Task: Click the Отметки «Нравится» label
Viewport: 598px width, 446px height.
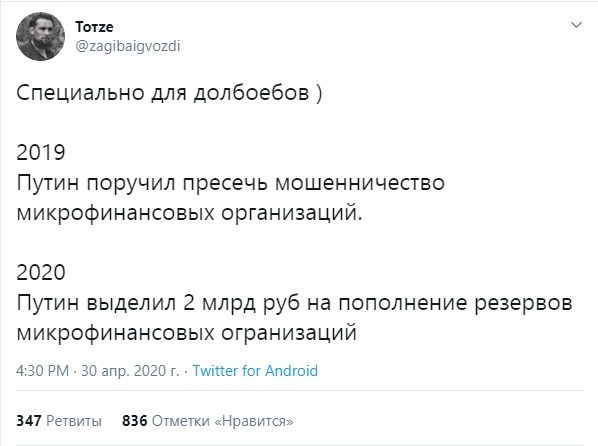Action: 223,421
